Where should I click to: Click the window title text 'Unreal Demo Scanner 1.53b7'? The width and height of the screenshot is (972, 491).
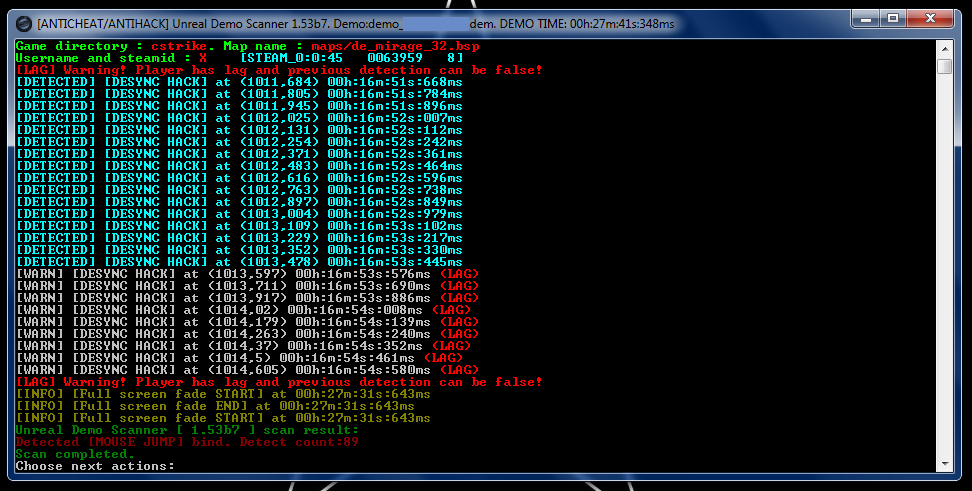pyautogui.click(x=253, y=24)
